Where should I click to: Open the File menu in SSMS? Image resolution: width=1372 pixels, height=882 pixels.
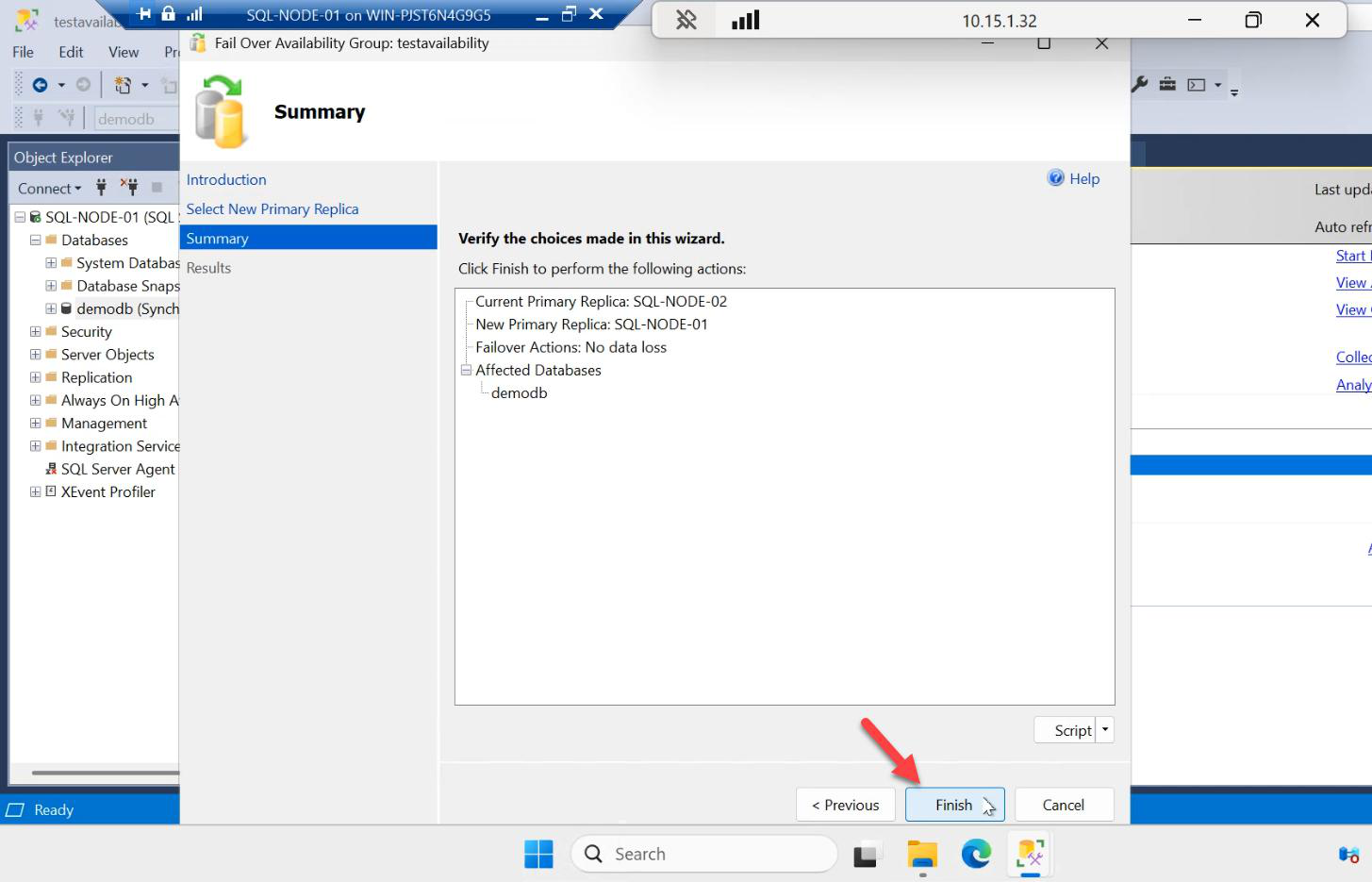(x=24, y=52)
